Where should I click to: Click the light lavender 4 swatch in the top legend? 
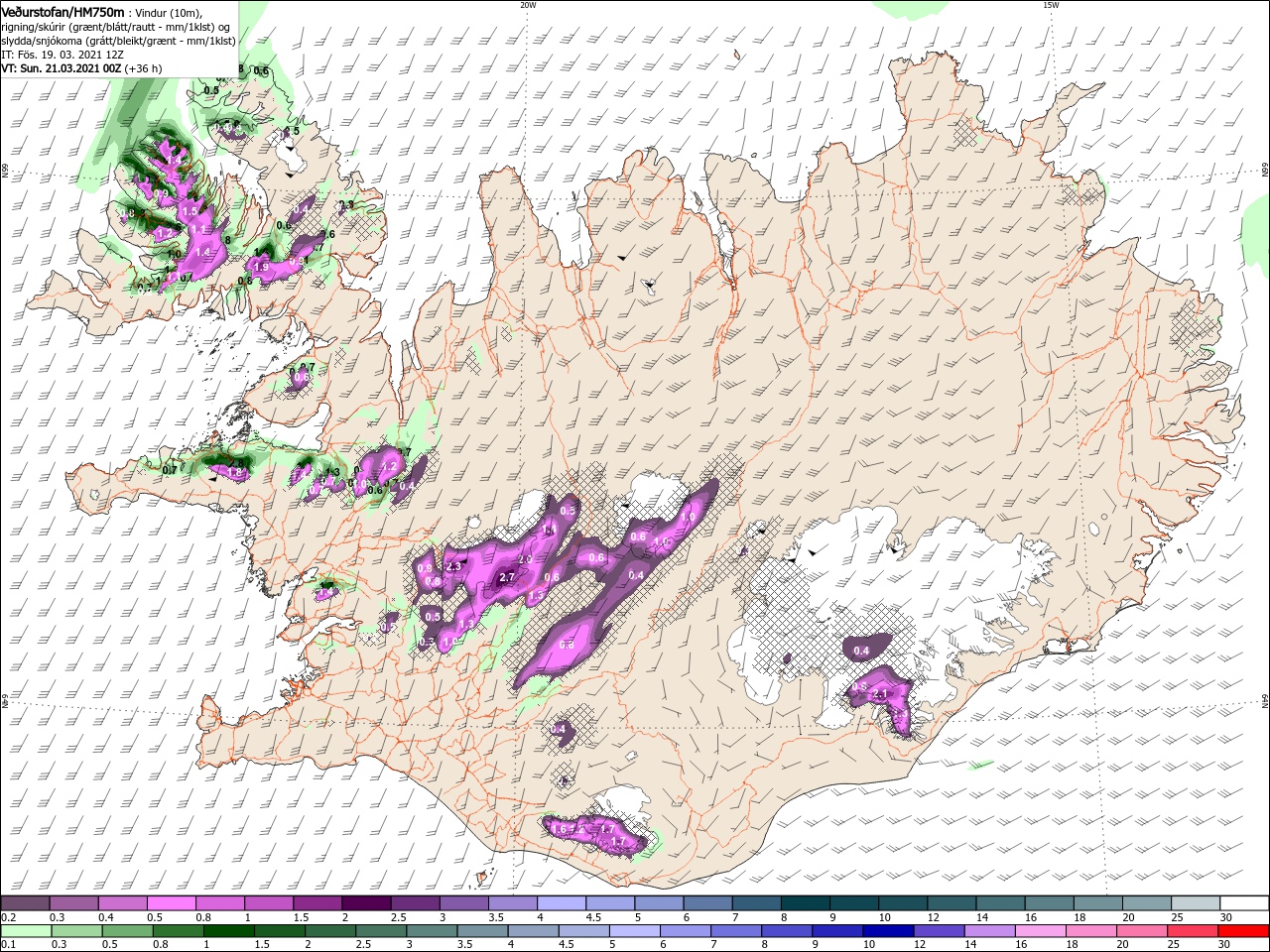click(x=561, y=903)
